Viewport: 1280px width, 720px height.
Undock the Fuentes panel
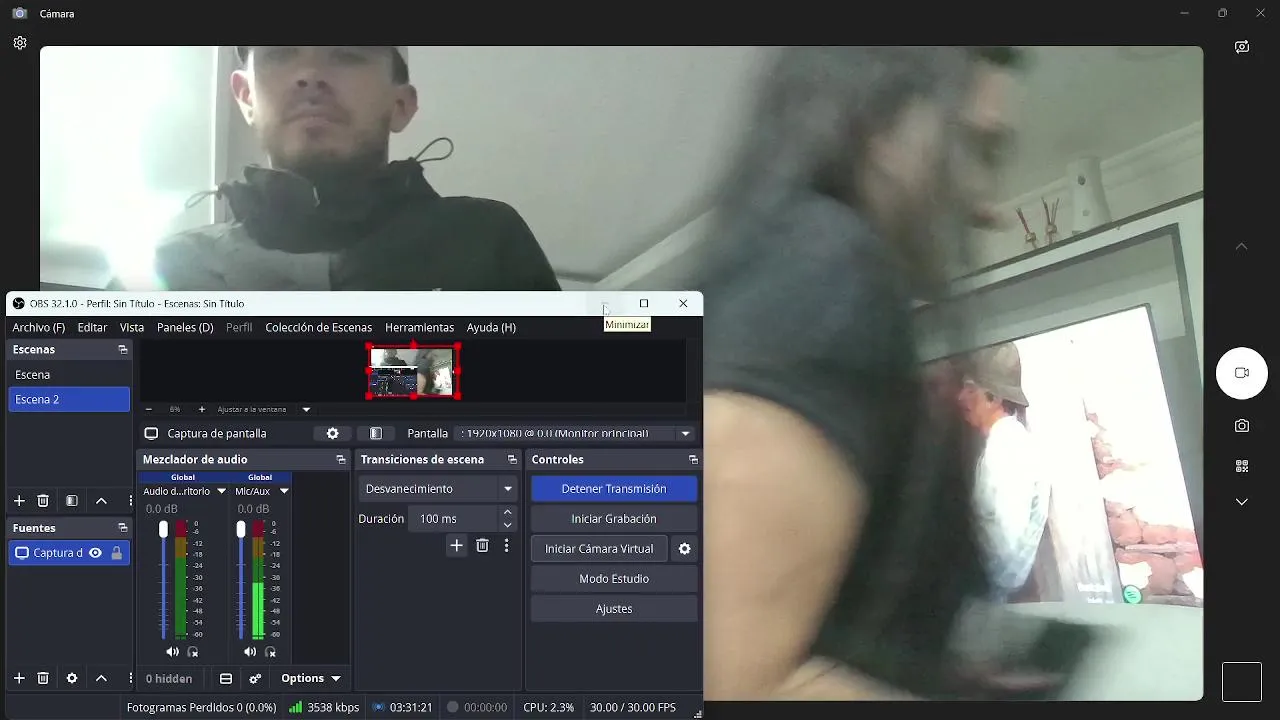point(123,528)
